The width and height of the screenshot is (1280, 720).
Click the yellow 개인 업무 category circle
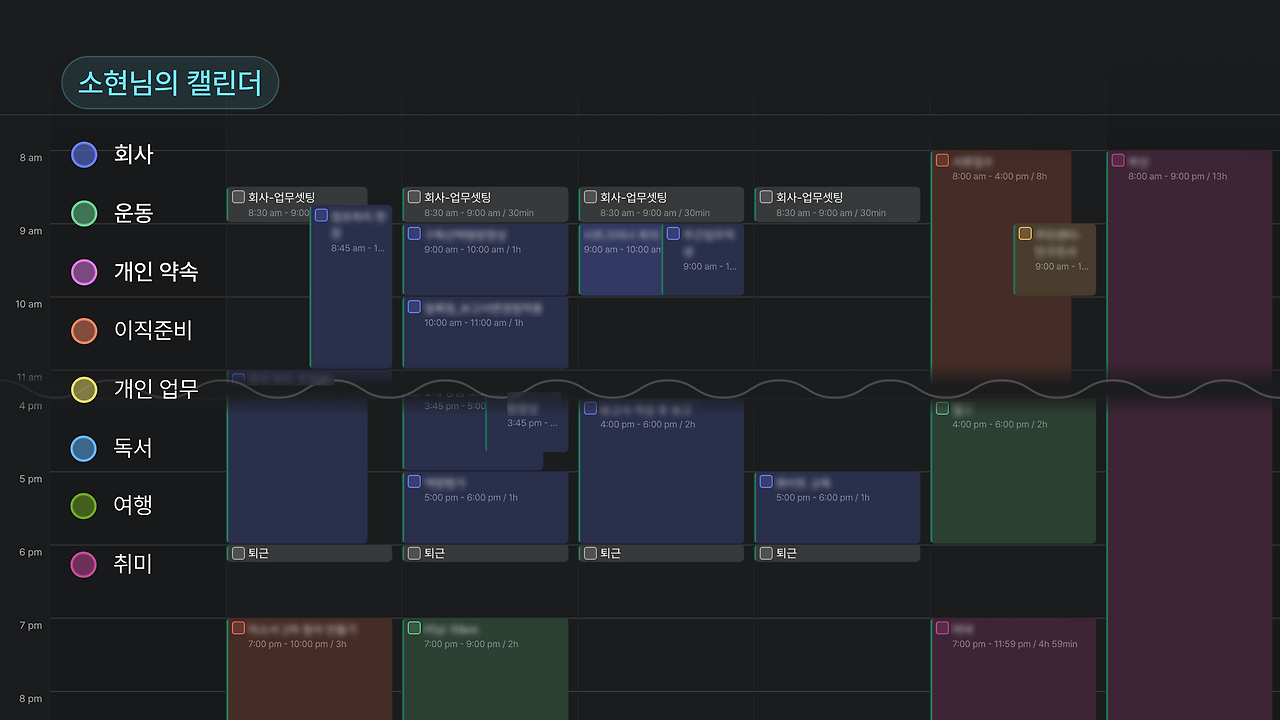pyautogui.click(x=84, y=390)
